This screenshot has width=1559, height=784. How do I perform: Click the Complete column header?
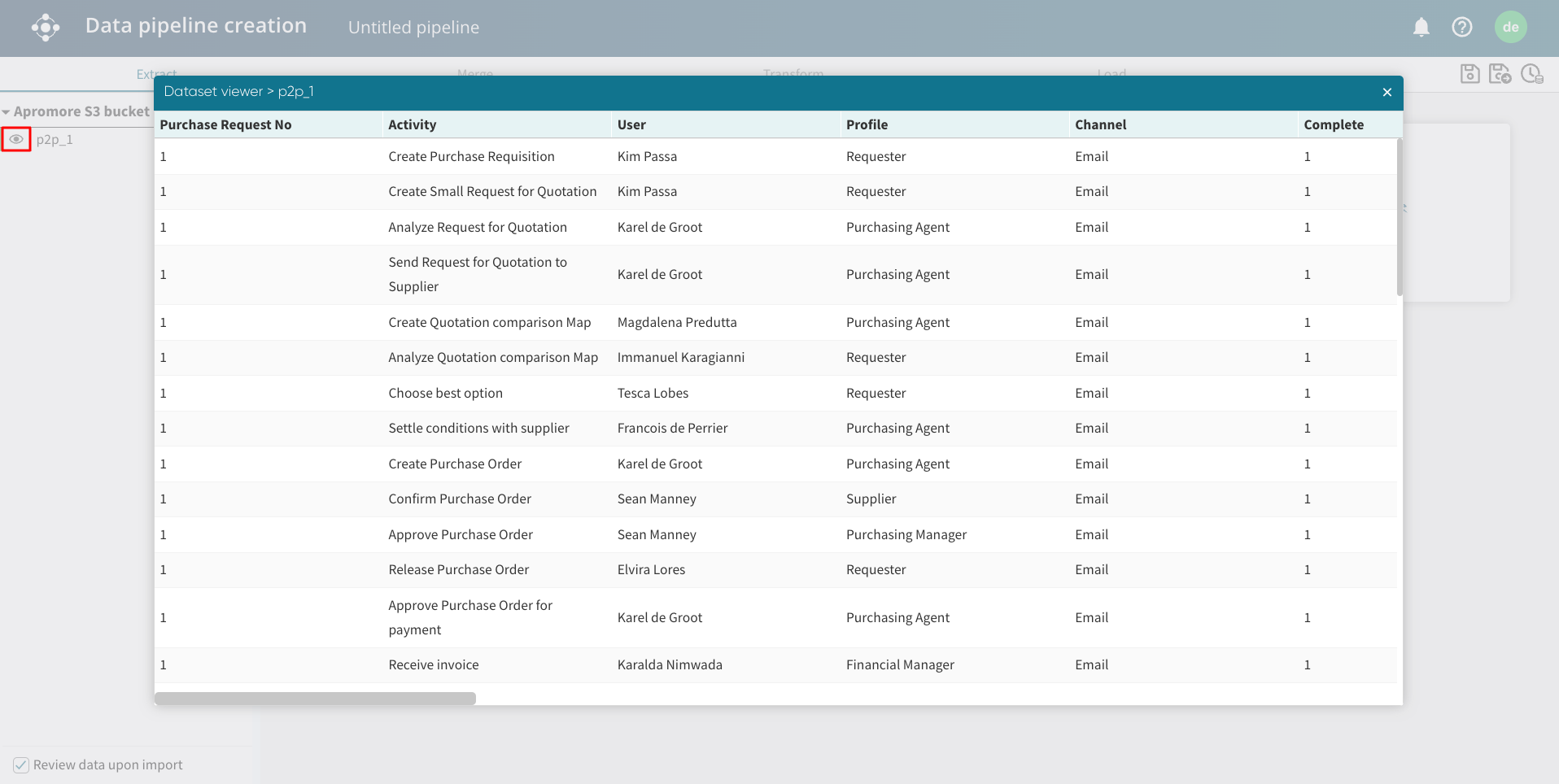1333,125
